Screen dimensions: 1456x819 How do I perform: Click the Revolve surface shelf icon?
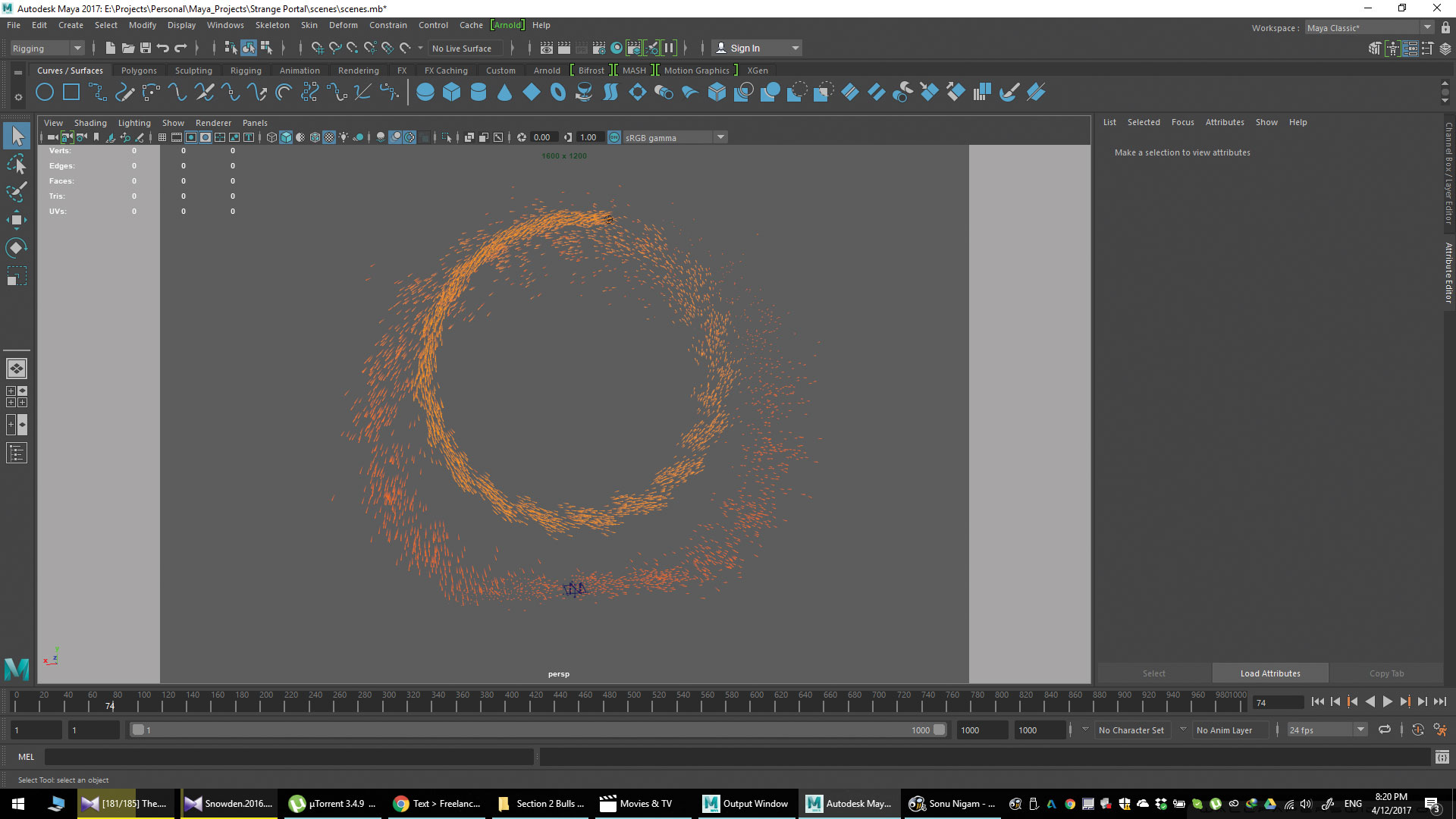pyautogui.click(x=584, y=93)
